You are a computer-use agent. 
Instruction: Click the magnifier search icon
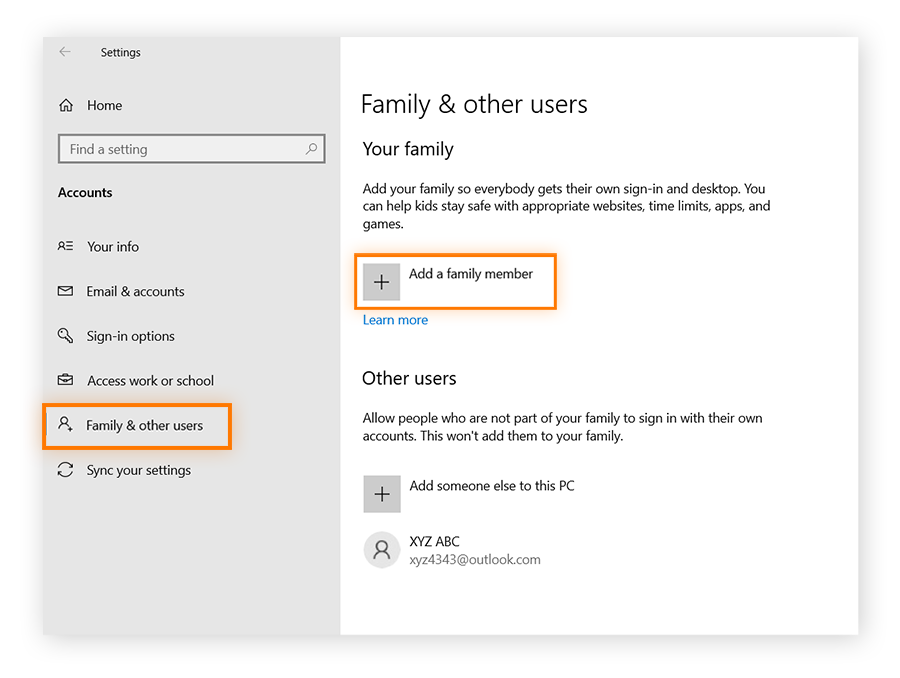click(311, 149)
